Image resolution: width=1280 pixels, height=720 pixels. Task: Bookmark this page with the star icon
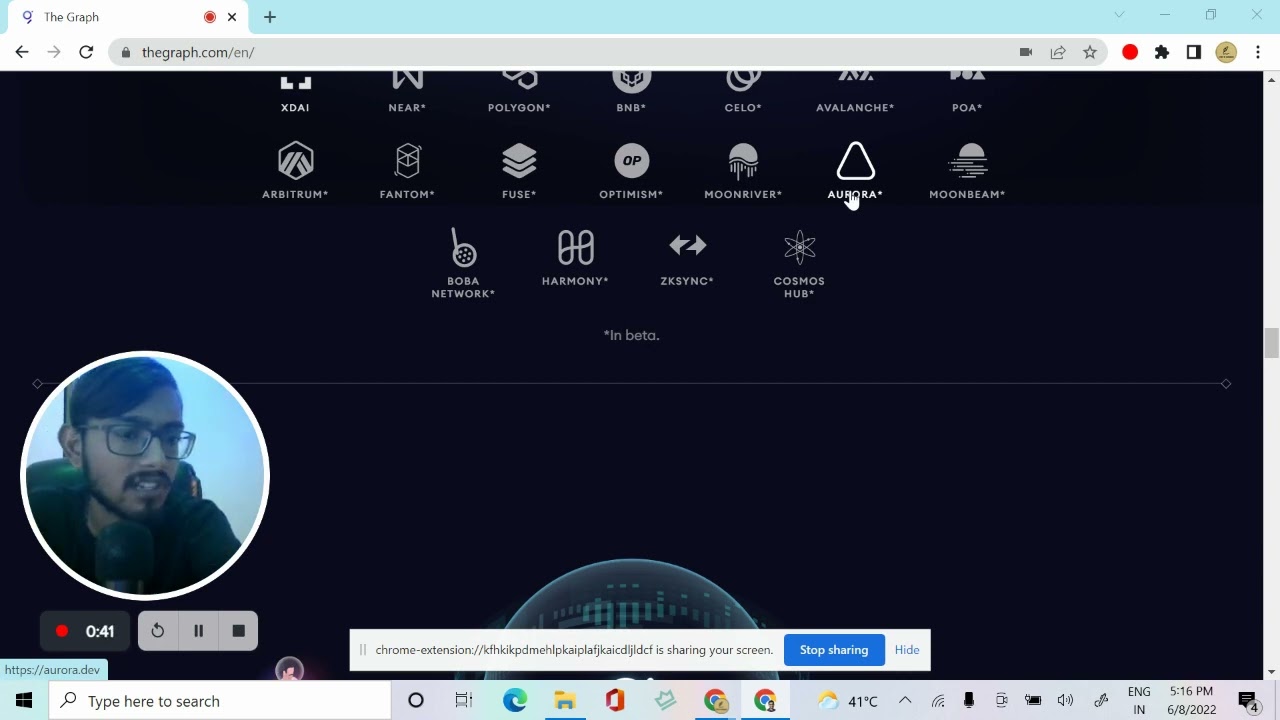(x=1090, y=52)
